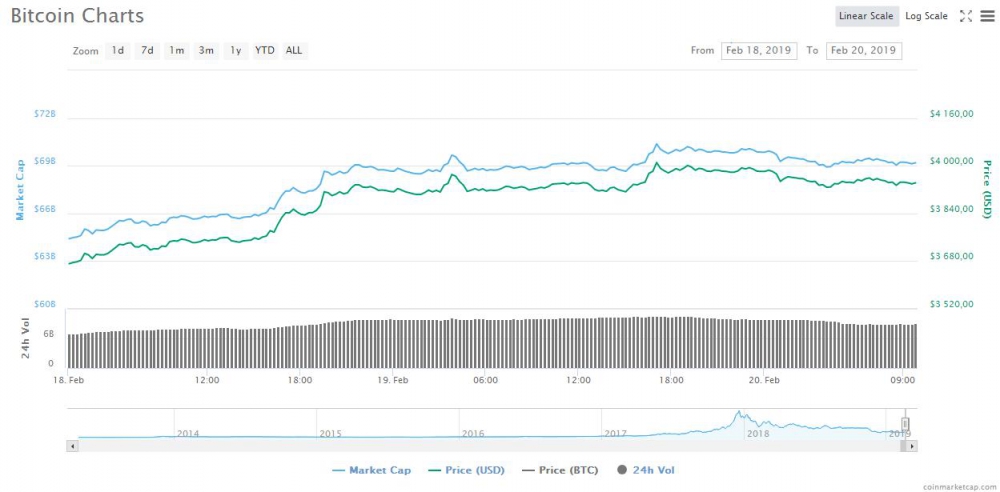Click the 19. Feb x-axis label
1000x492 pixels.
[x=393, y=380]
